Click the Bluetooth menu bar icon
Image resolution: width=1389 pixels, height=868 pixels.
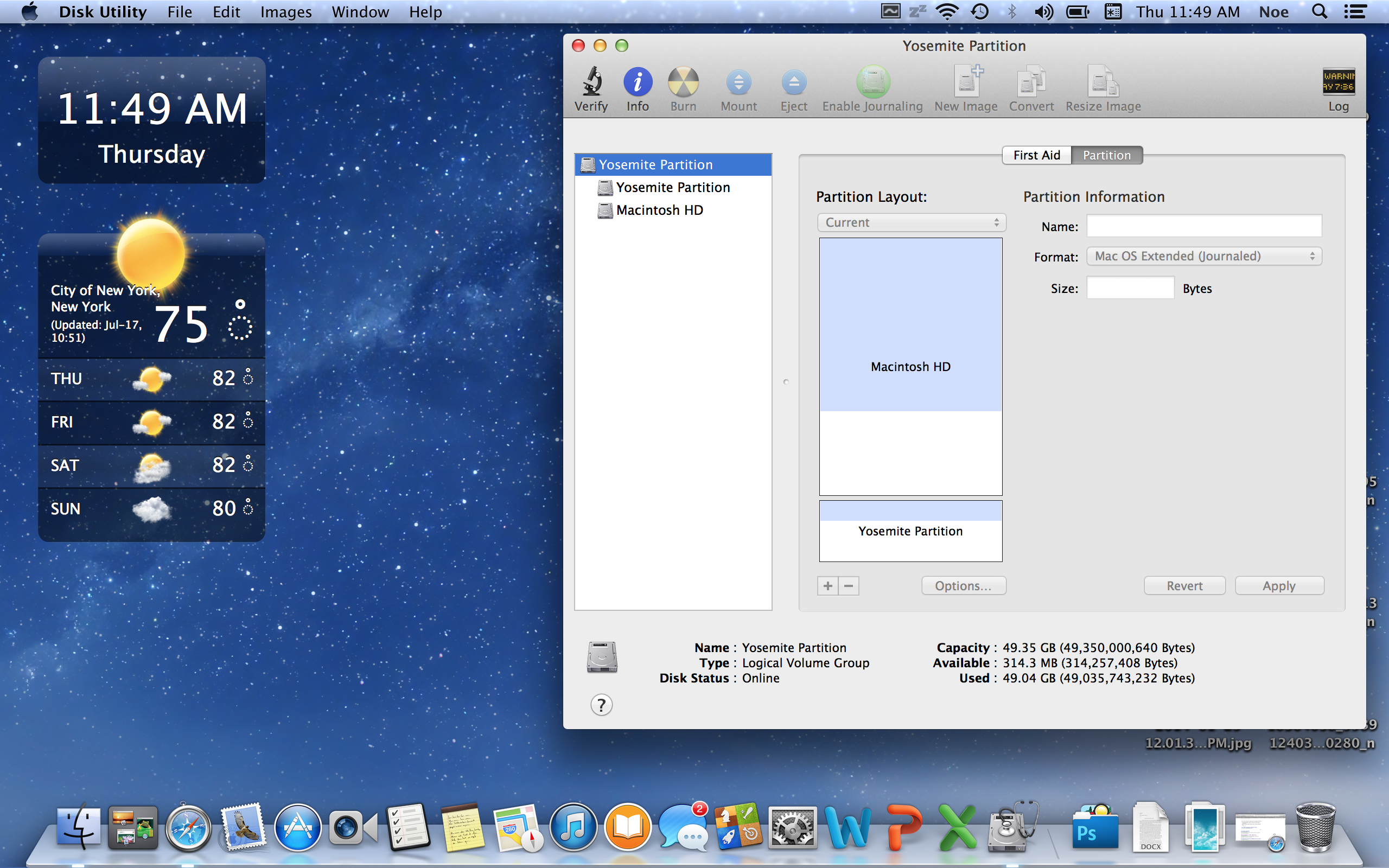click(x=1011, y=11)
